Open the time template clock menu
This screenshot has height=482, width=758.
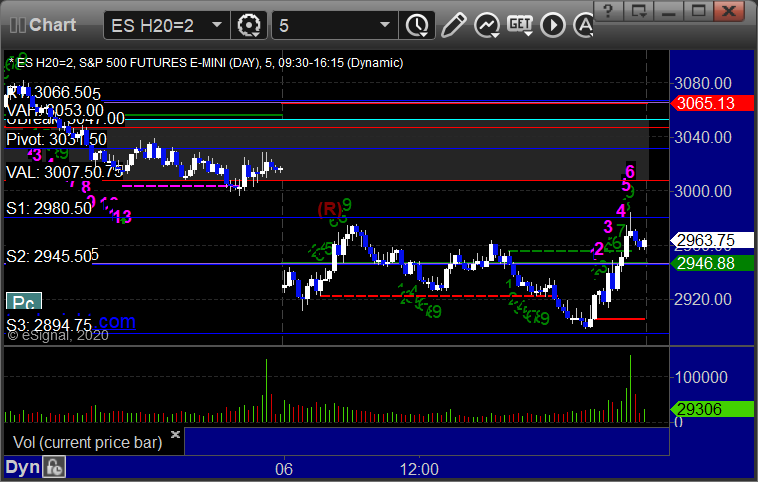click(417, 26)
